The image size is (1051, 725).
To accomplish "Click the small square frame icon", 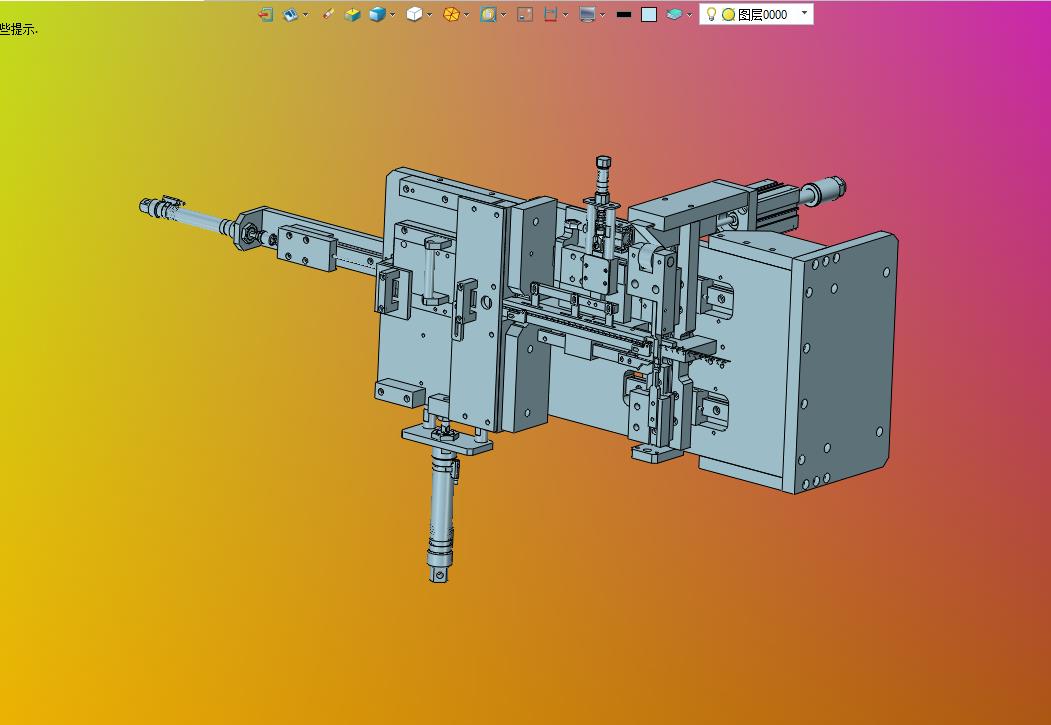I will point(525,14).
